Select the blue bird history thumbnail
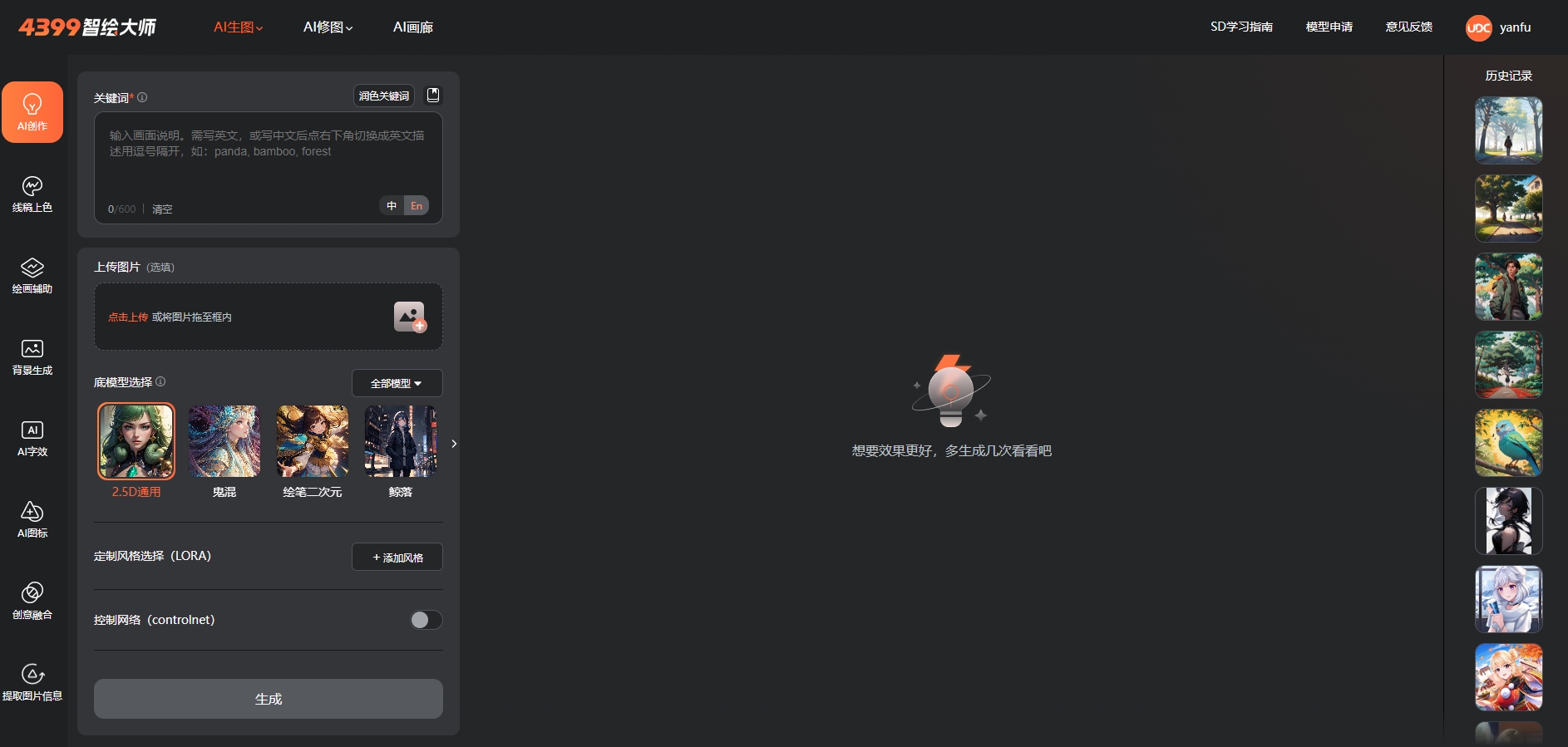 [1508, 443]
